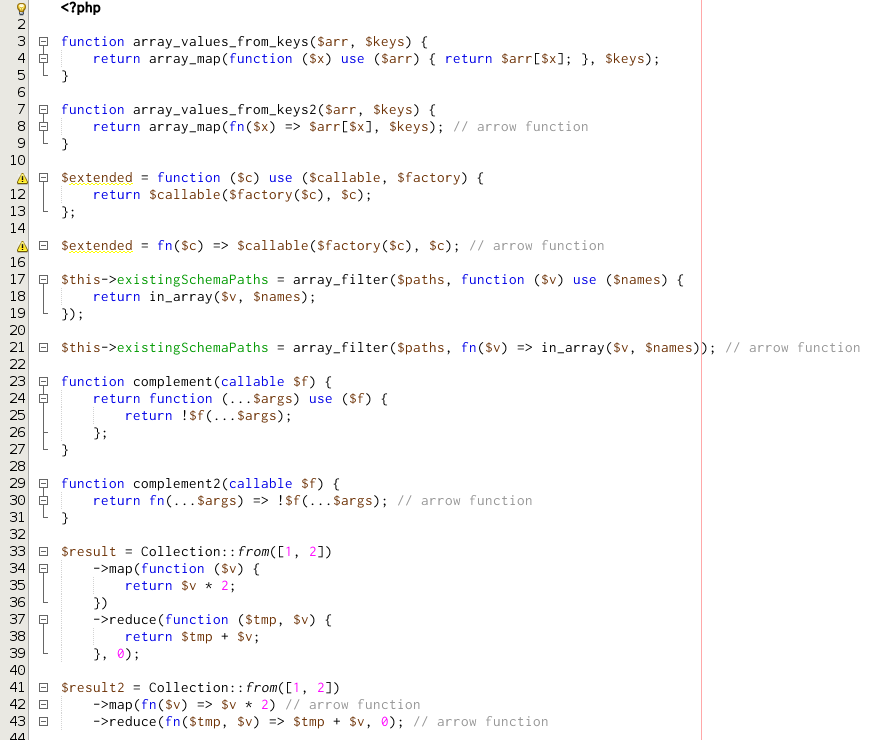Fold the map closure on line 34
The height and width of the screenshot is (740, 878).
(x=43, y=569)
